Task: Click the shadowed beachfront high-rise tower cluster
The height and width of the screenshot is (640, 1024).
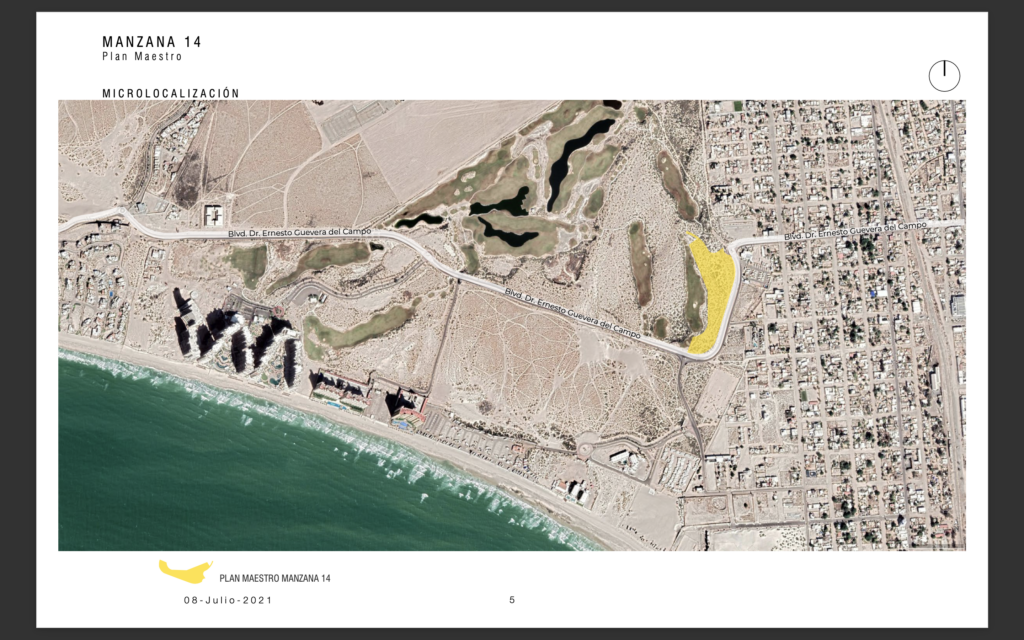Action: point(235,340)
